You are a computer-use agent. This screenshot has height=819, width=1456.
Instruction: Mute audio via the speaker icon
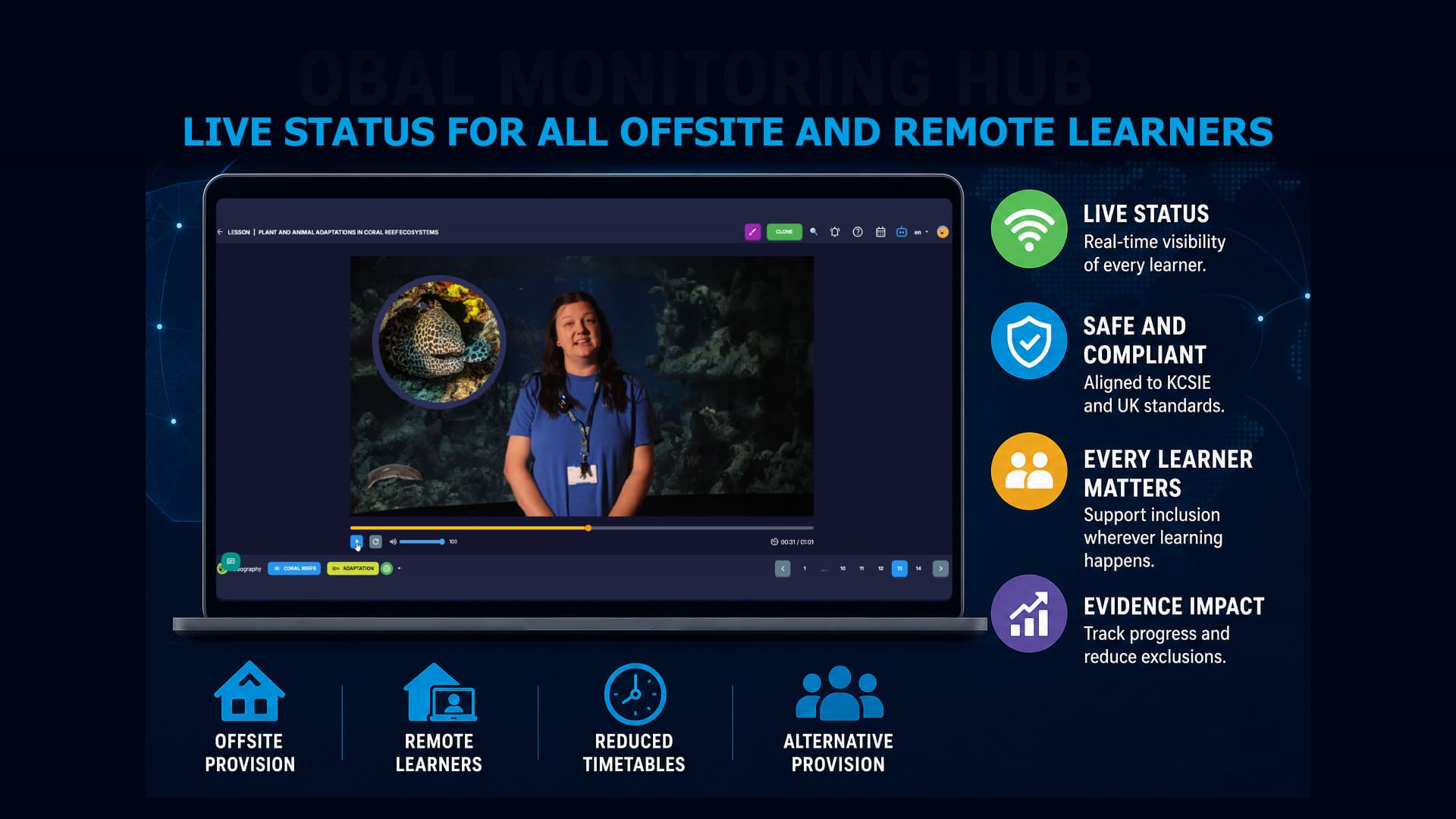393,541
